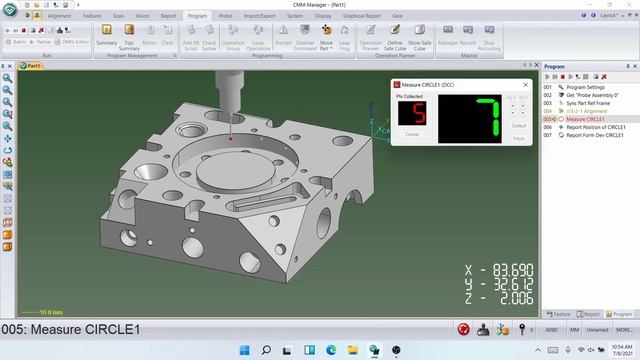640x360 pixels.
Task: Click Define Safe Cube
Action: pos(395,37)
